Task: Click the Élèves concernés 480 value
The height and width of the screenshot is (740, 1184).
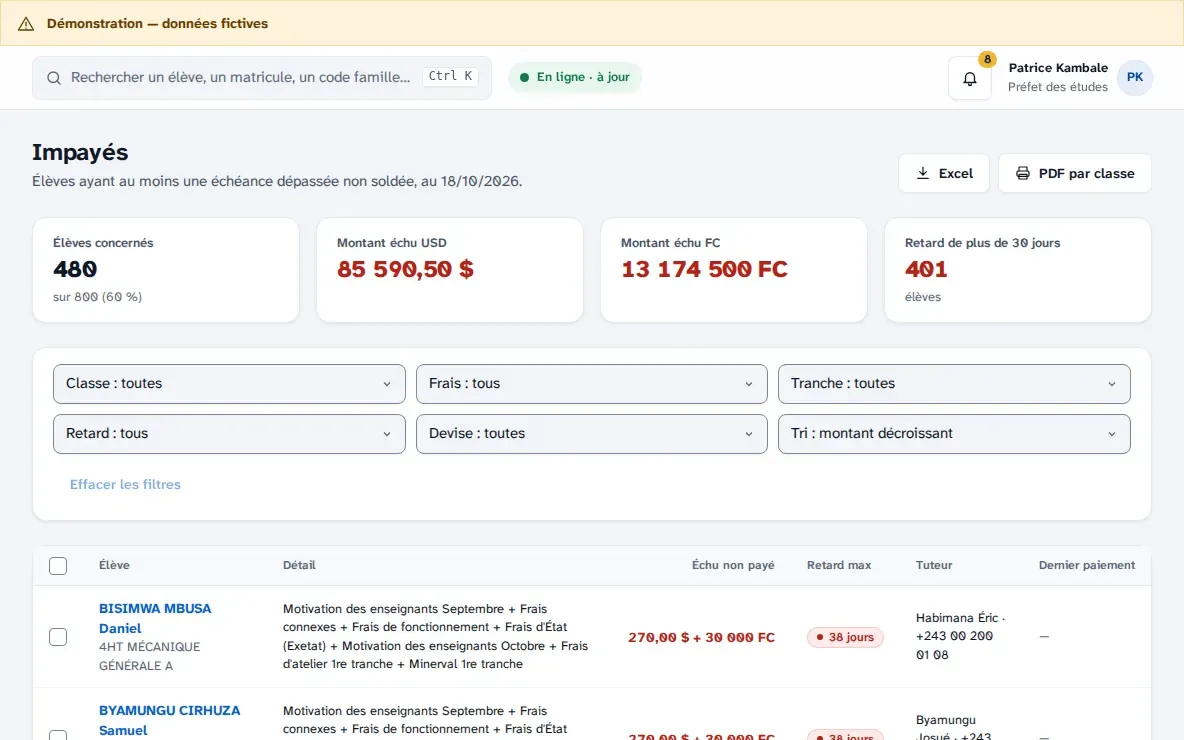Action: tap(75, 269)
